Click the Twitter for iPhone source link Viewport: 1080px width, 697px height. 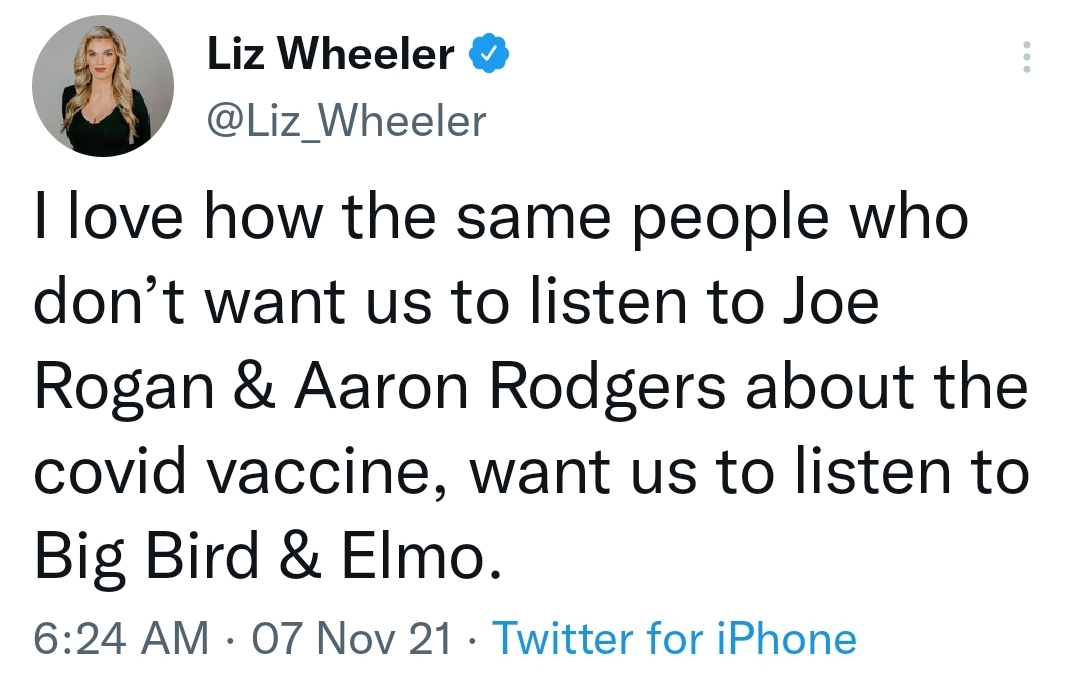click(675, 638)
